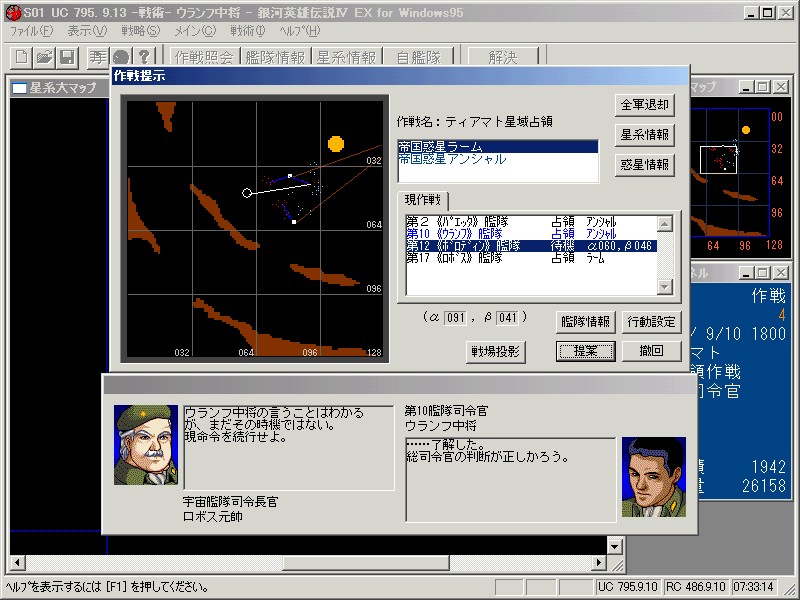This screenshot has width=800, height=600.
Task: Click the UC 795.9.10 status bar entry
Action: (628, 587)
